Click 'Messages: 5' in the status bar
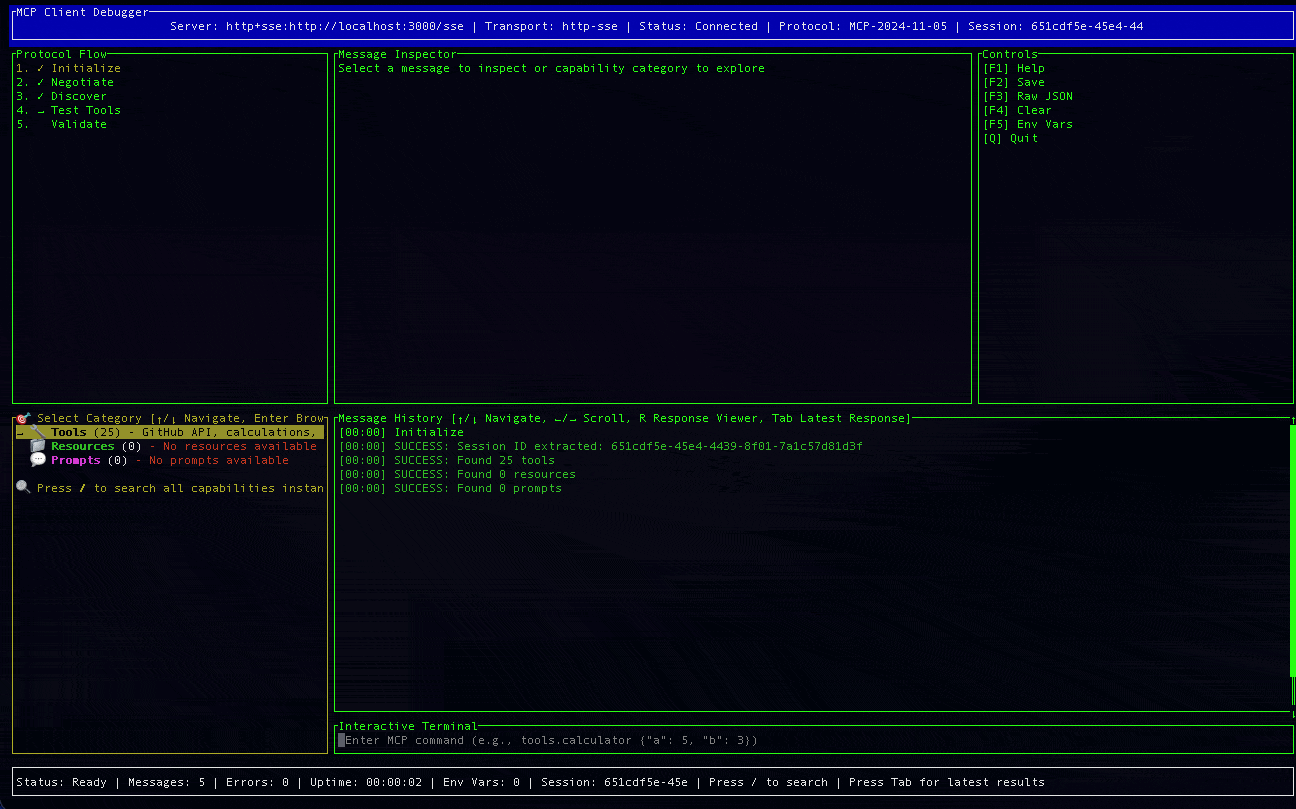This screenshot has width=1296, height=809. pos(166,782)
